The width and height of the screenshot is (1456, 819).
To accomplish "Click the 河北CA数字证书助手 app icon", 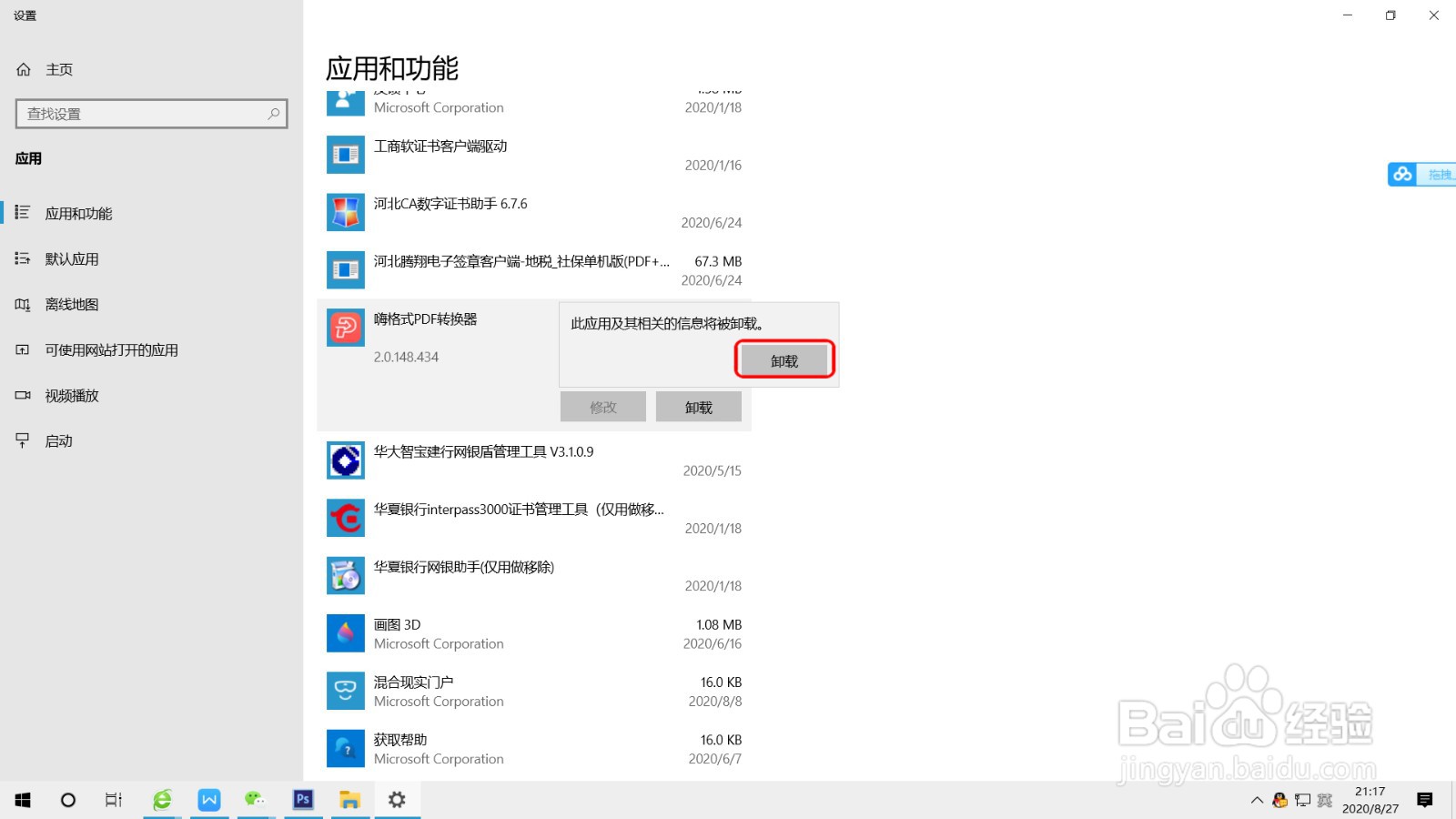I will 346,212.
